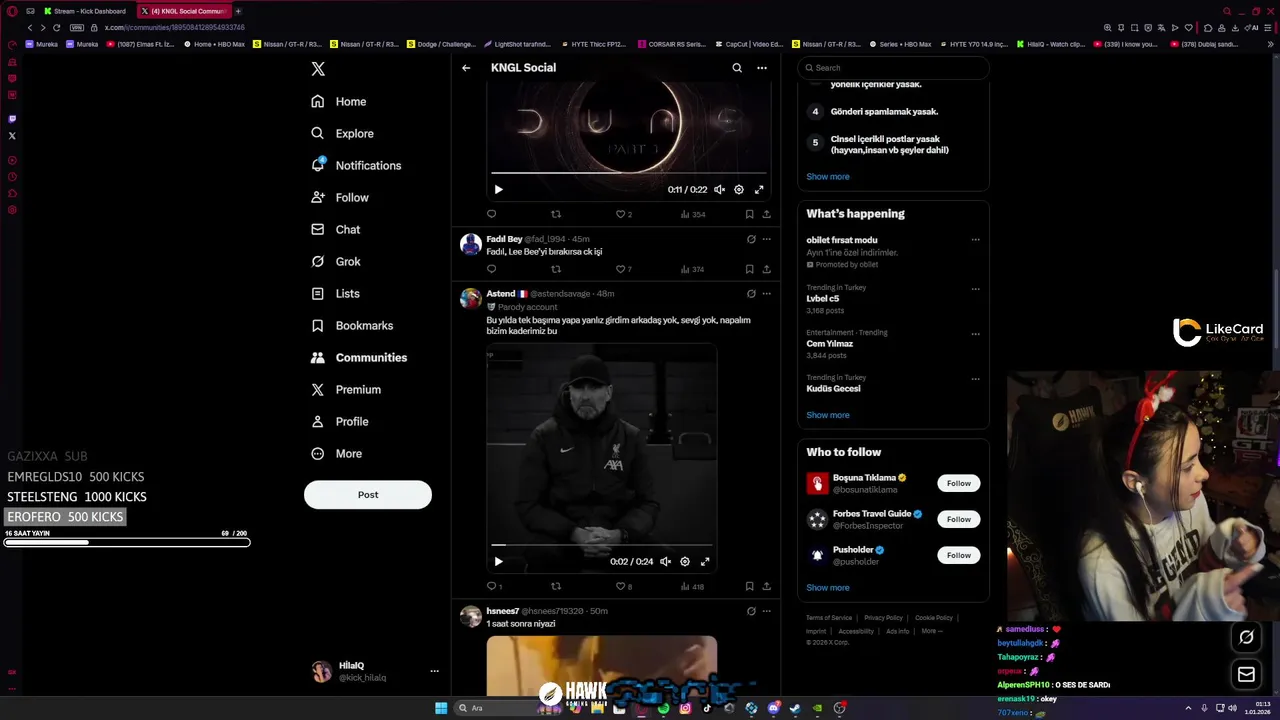Viewport: 1280px width, 720px height.
Task: Share the Dune video post
Action: [x=767, y=214]
